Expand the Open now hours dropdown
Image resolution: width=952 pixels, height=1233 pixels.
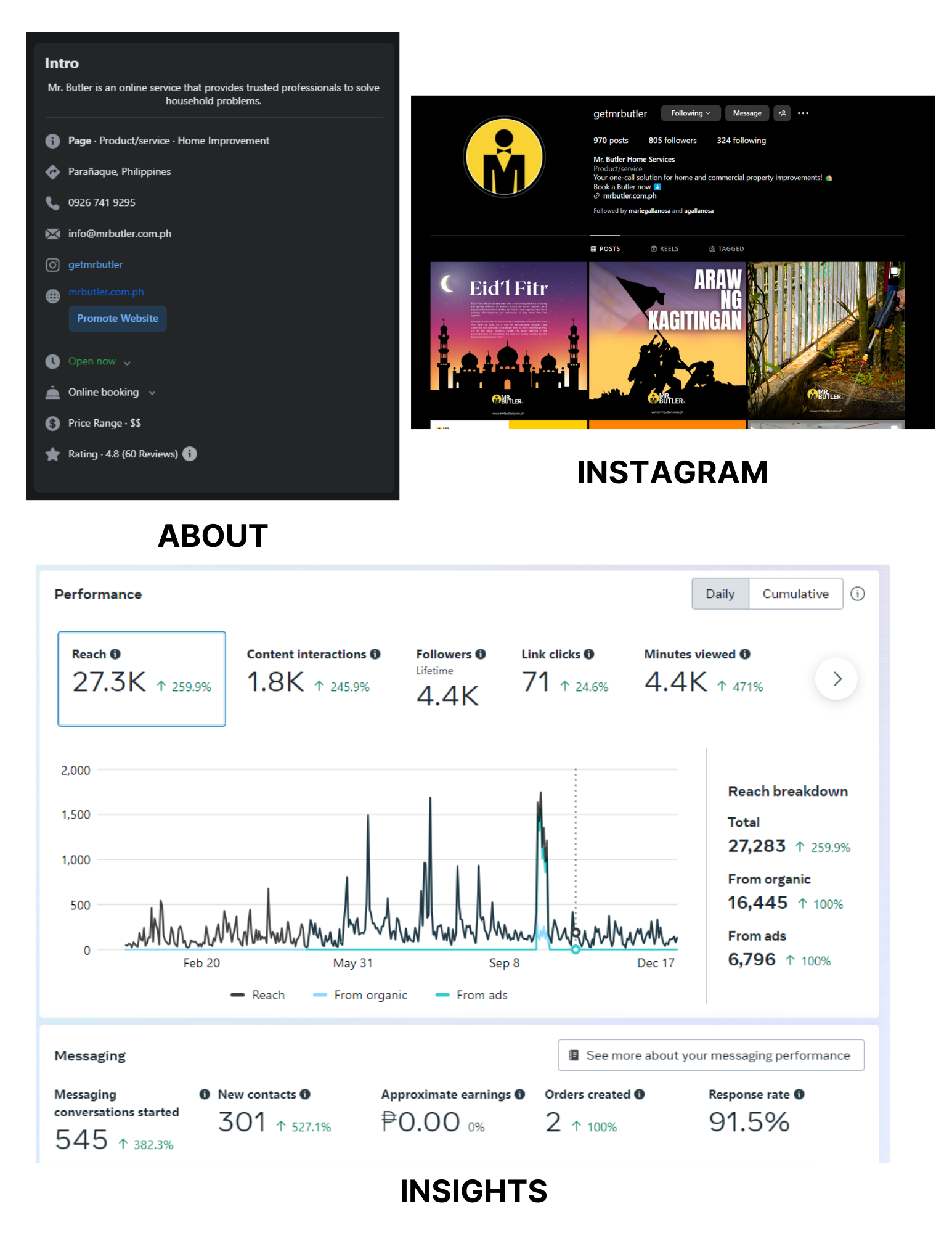[x=127, y=363]
